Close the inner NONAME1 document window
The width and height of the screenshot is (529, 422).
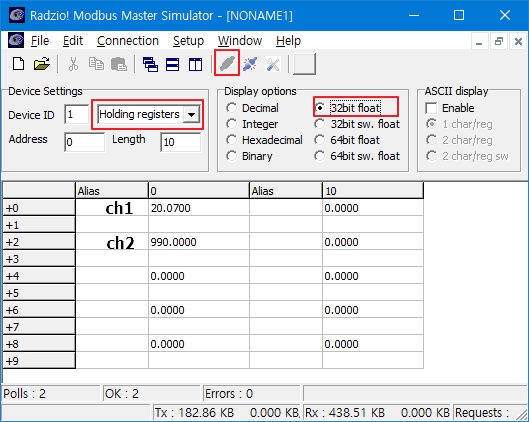[518, 41]
